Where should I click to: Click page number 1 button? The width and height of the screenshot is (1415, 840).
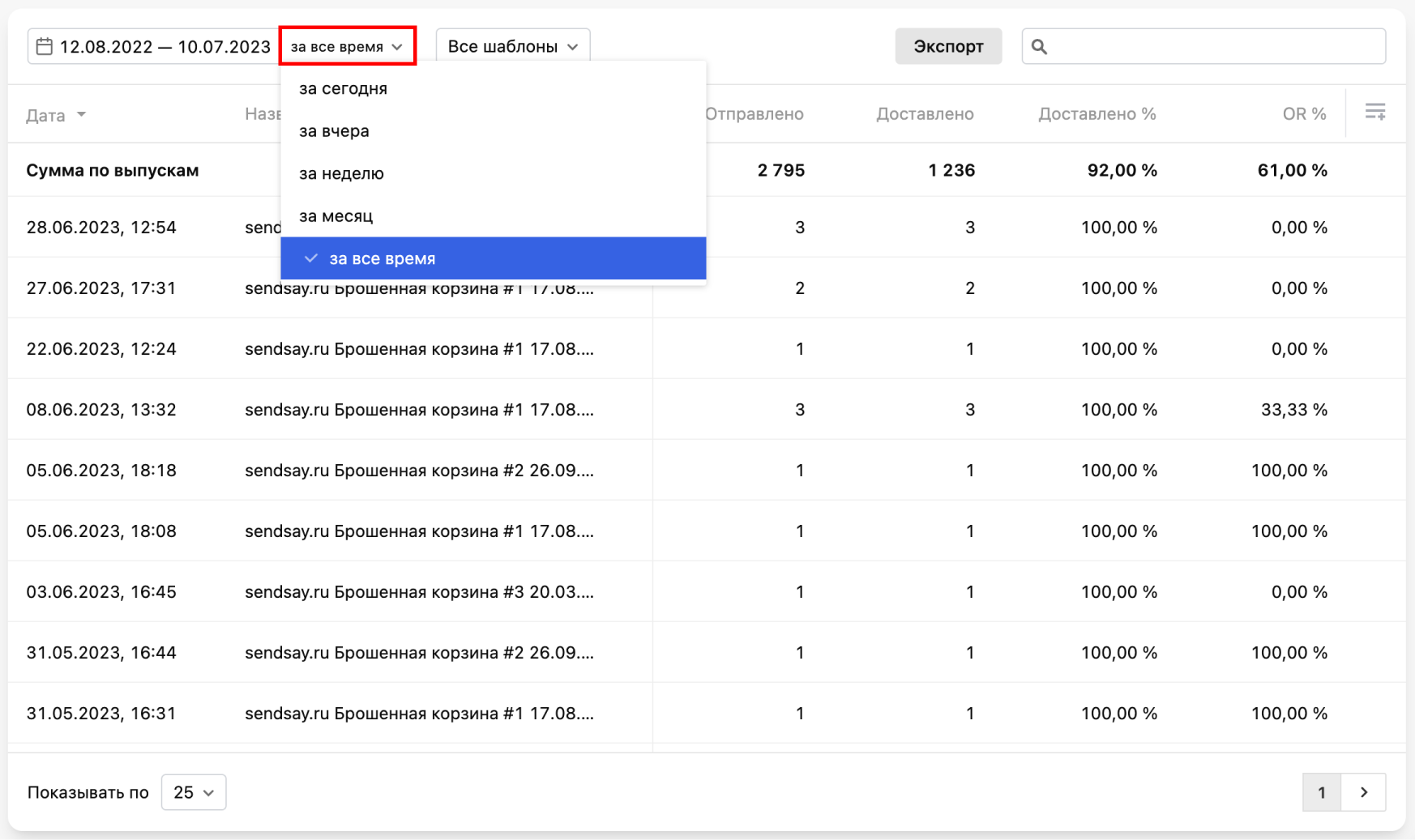(1321, 792)
